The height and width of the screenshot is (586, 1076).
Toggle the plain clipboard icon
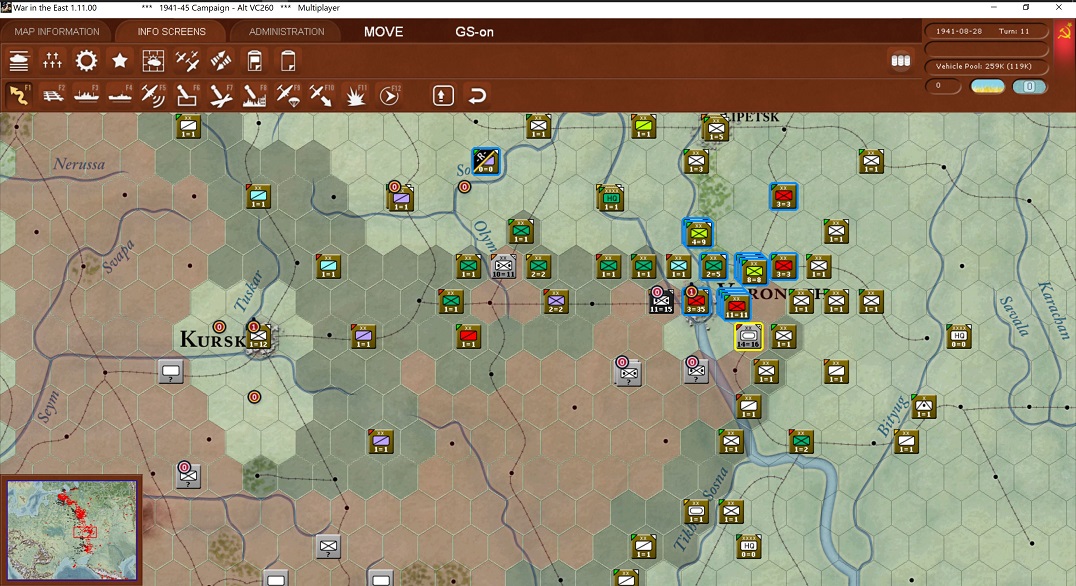tap(288, 61)
